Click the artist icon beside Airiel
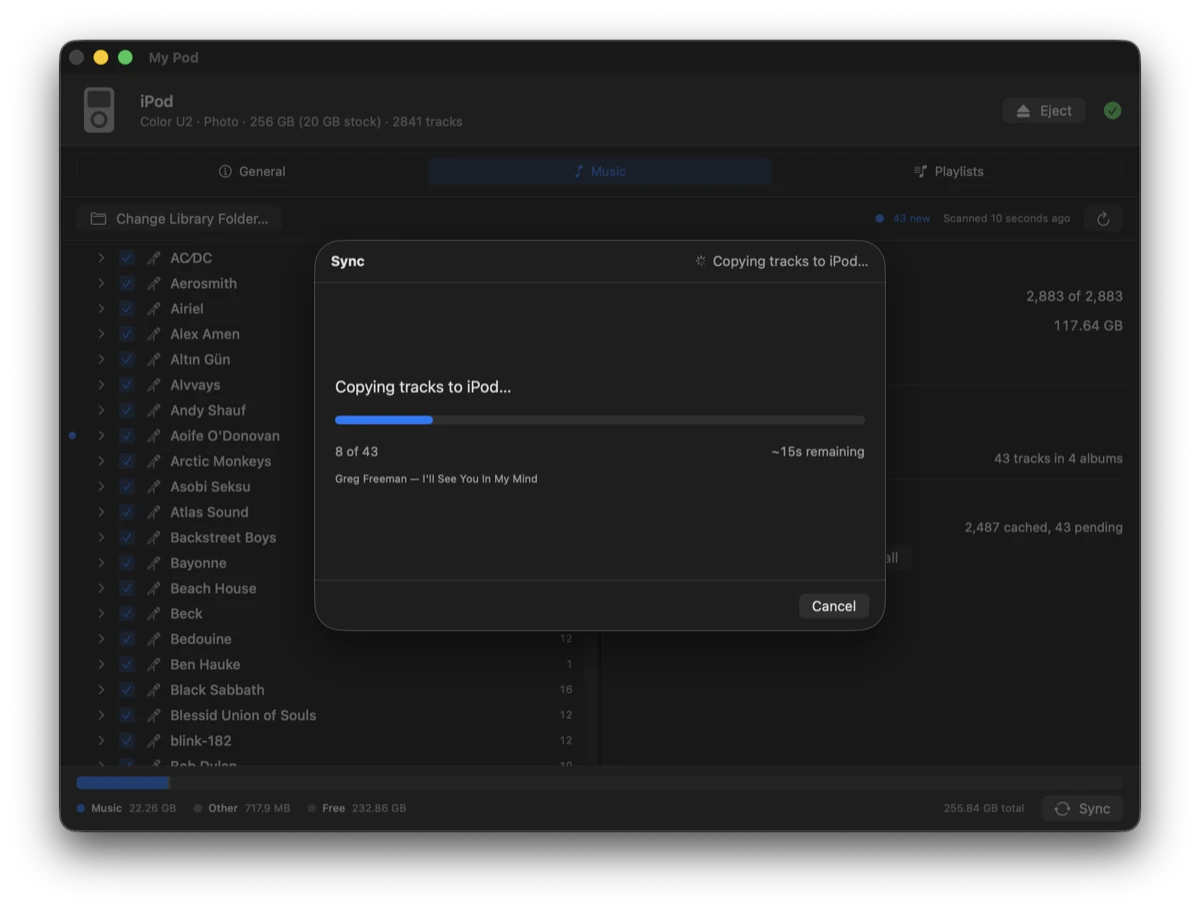The image size is (1200, 910). [153, 309]
